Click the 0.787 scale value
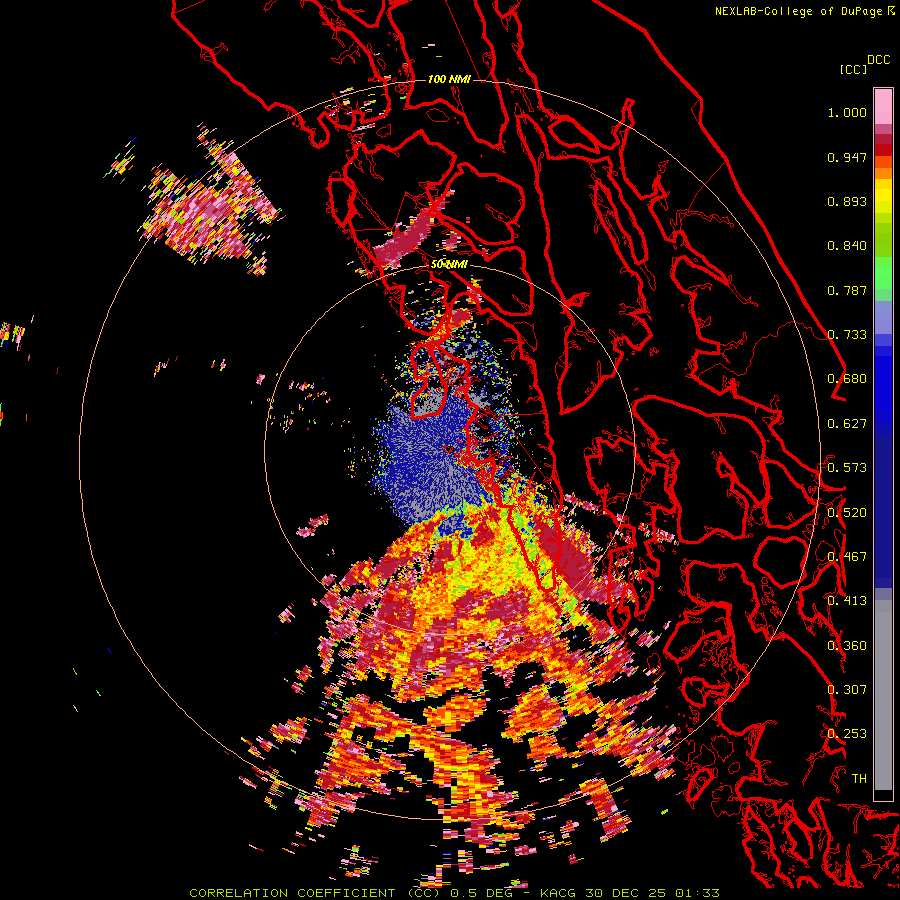 click(847, 290)
